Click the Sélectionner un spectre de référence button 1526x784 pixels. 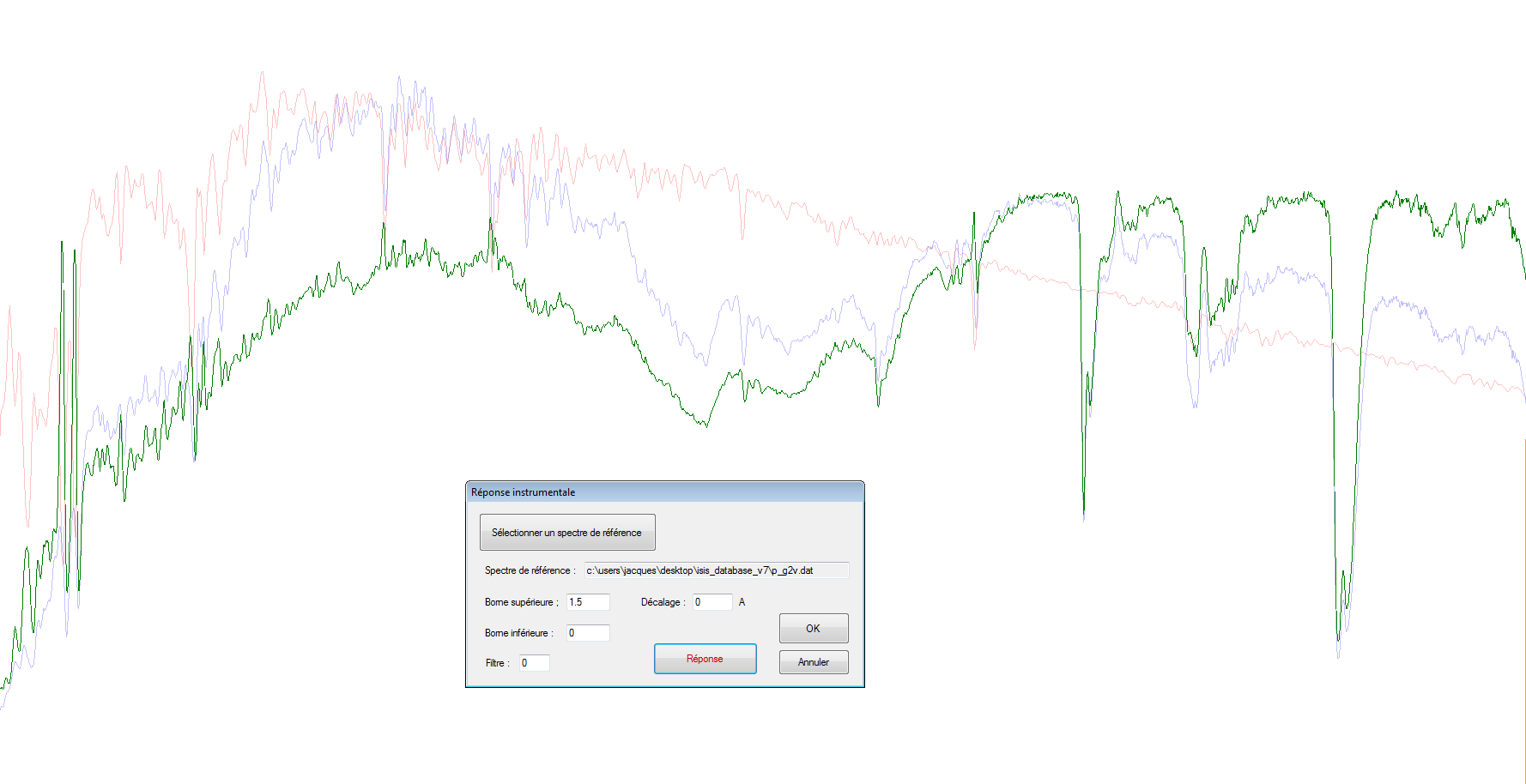[x=566, y=533]
